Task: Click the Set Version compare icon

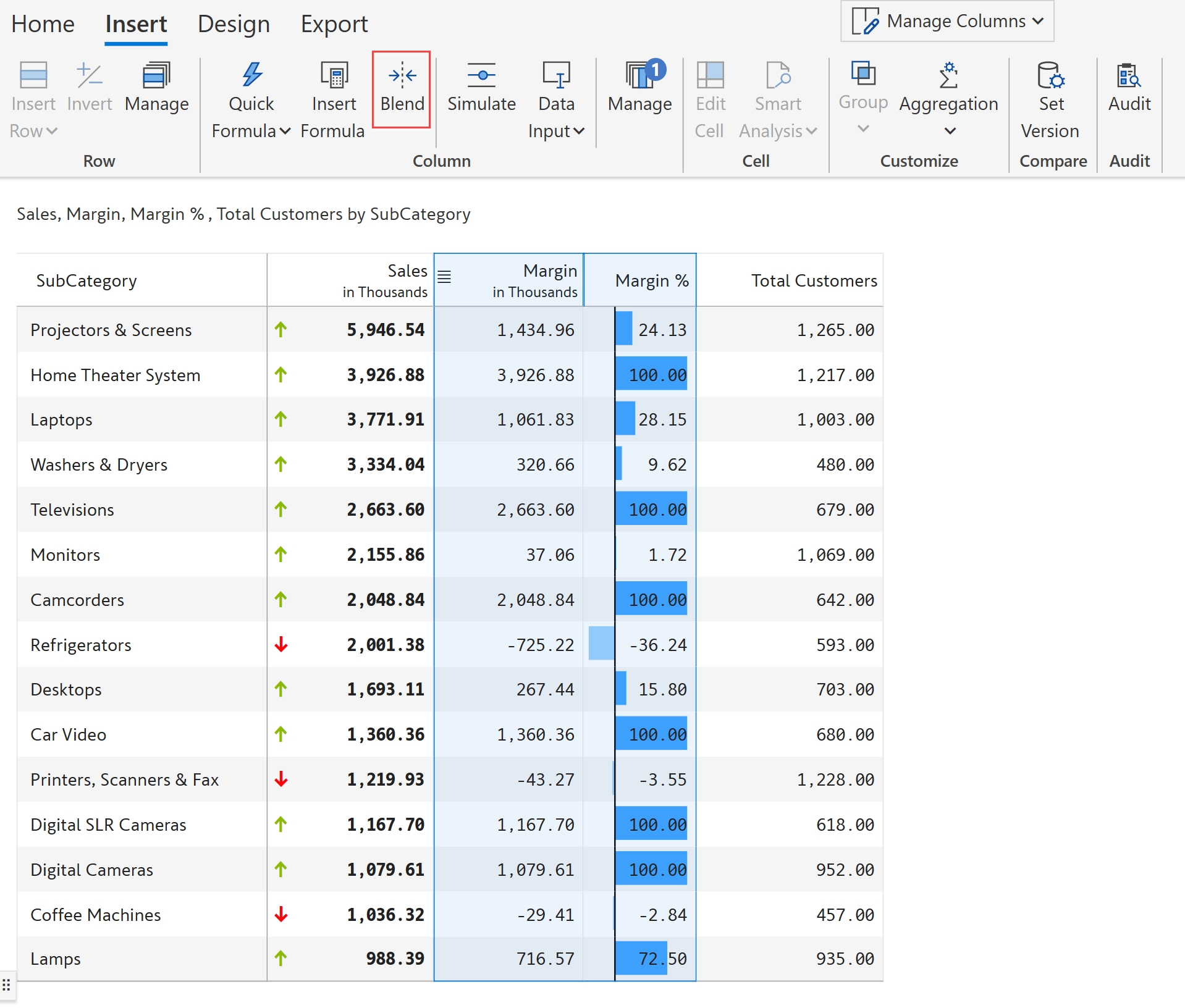Action: point(1050,76)
